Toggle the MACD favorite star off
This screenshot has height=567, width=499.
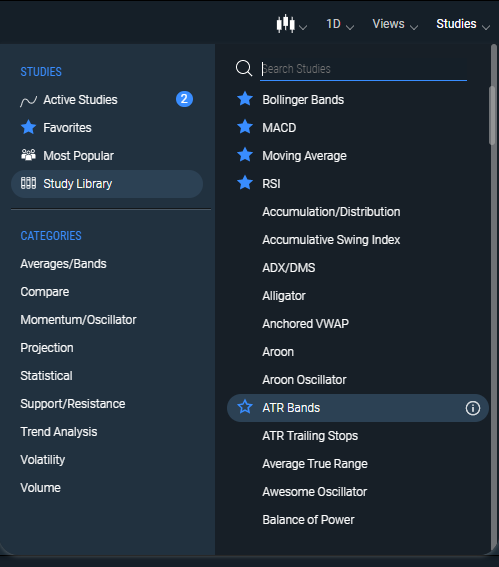(245, 127)
